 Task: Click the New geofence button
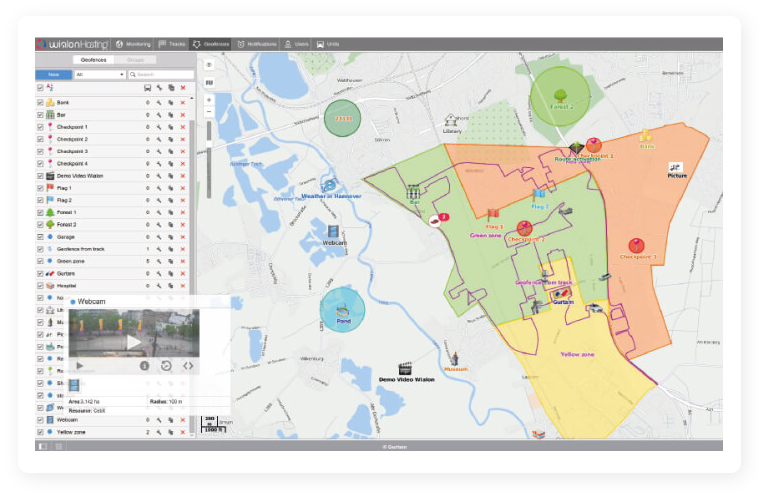[x=54, y=74]
